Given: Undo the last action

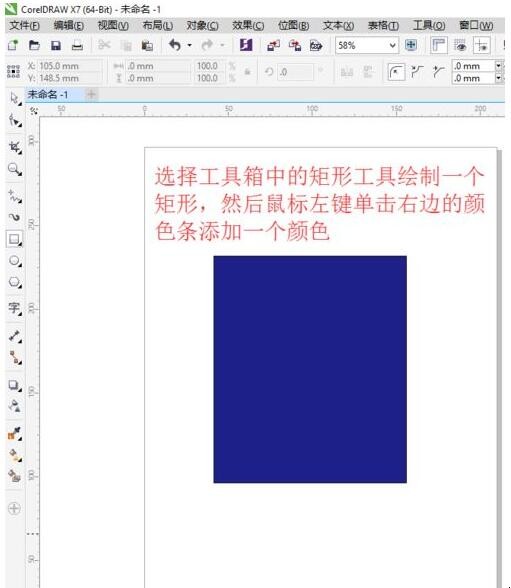Looking at the screenshot, I should point(175,45).
